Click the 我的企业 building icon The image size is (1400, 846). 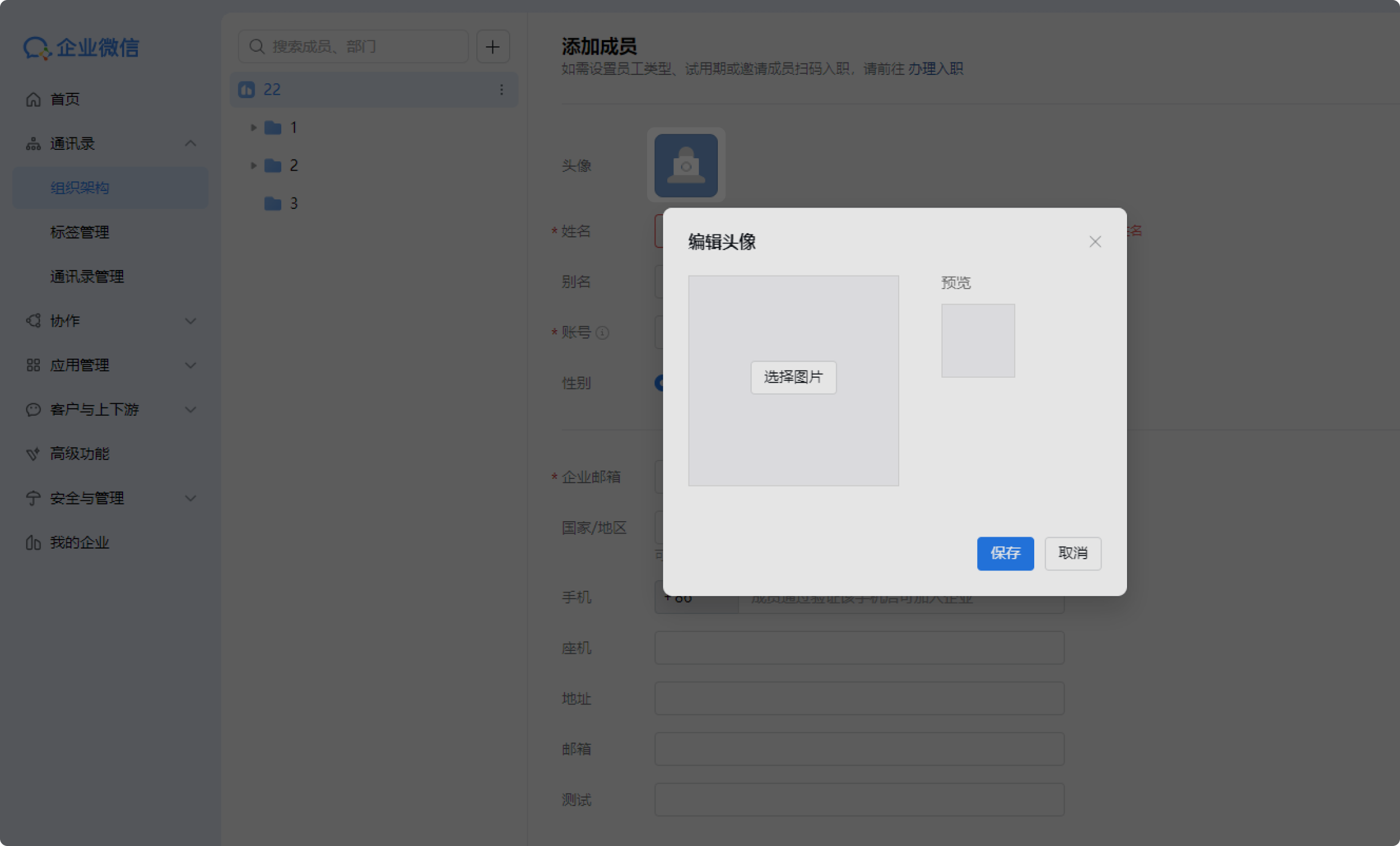pos(33,543)
